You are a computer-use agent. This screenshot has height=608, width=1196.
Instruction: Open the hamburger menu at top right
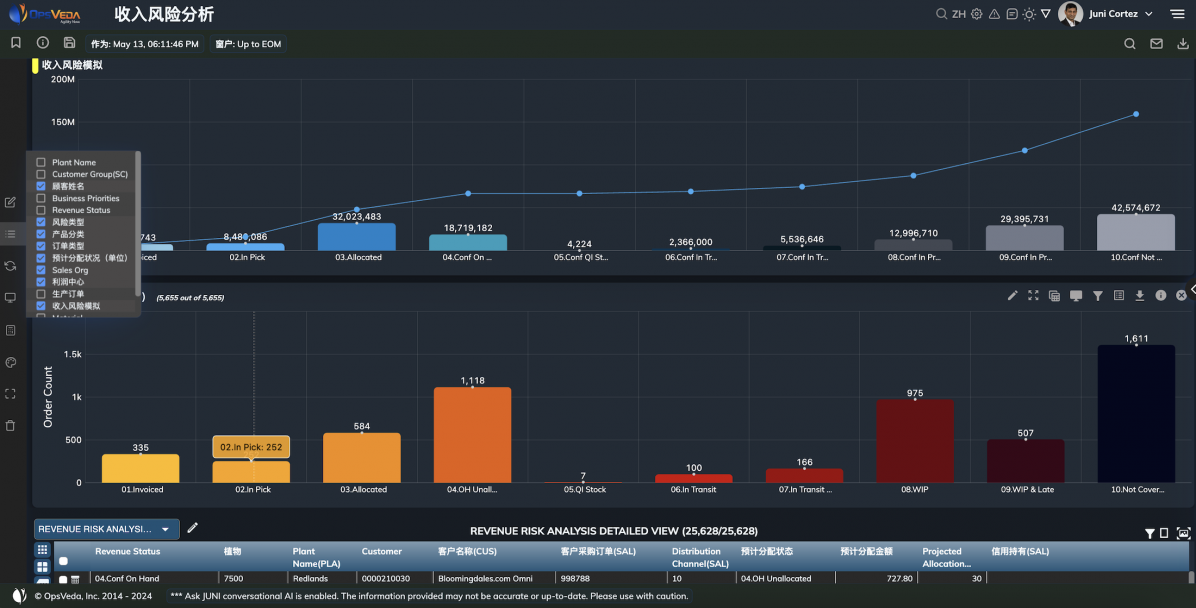point(1177,14)
